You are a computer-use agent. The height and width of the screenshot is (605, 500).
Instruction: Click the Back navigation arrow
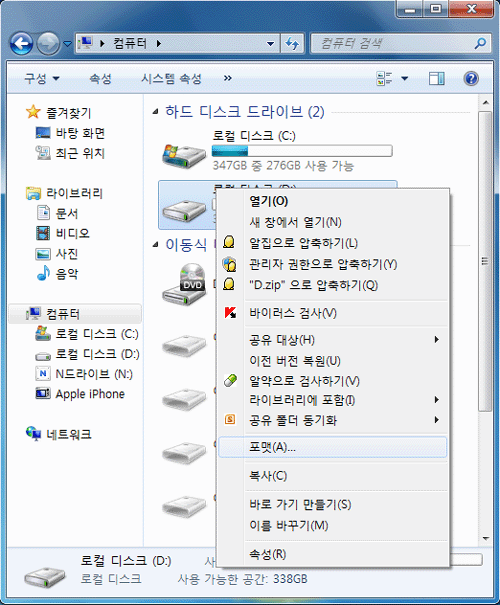click(21, 44)
